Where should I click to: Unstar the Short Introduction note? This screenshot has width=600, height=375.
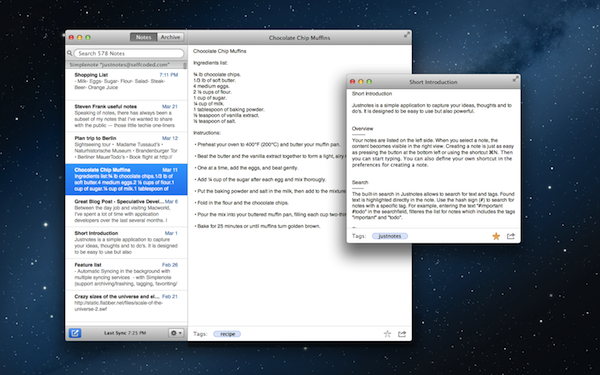[x=496, y=236]
